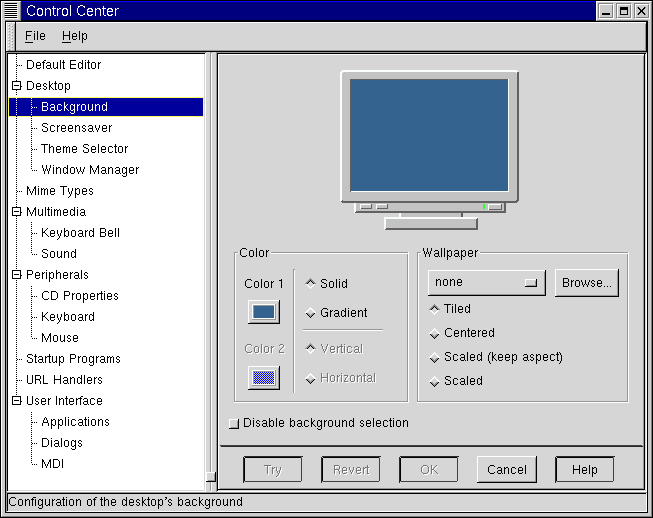This screenshot has width=653, height=518.
Task: Click the Browse... button
Action: pyautogui.click(x=586, y=283)
